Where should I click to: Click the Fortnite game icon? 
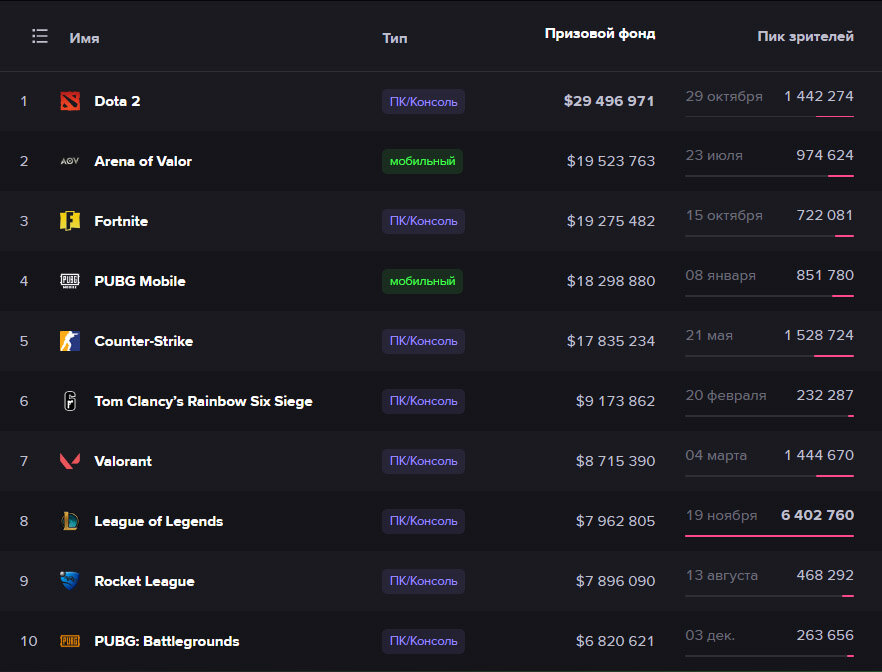pyautogui.click(x=69, y=221)
